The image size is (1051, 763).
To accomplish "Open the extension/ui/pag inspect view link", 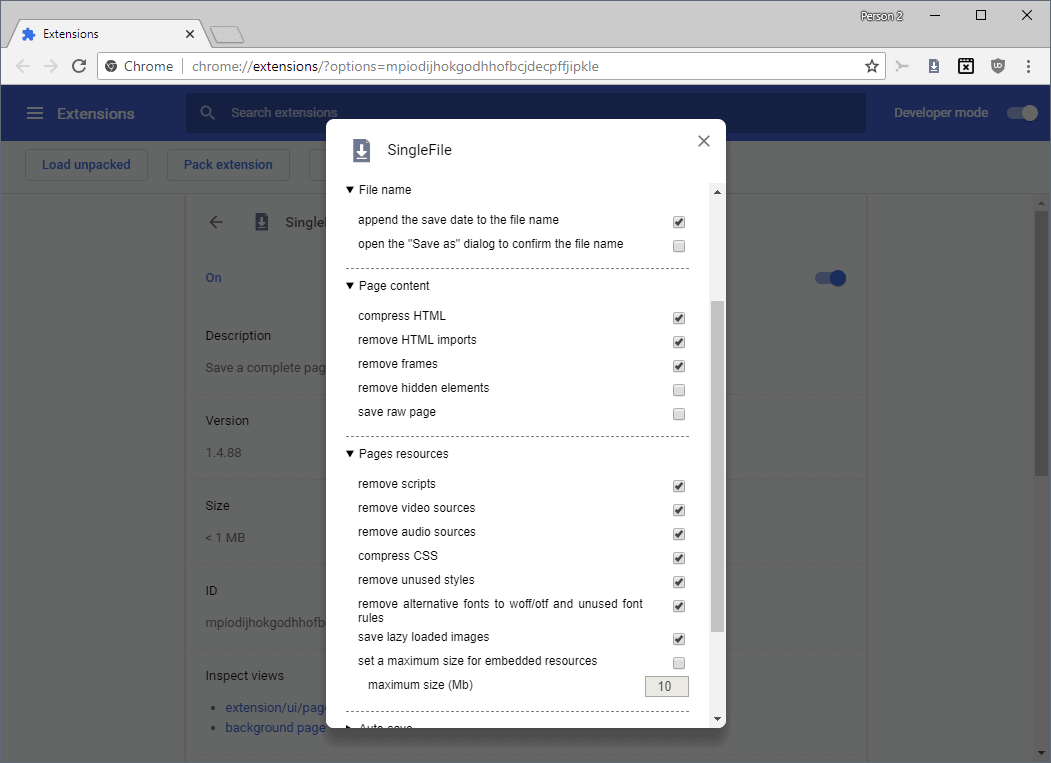I will (x=275, y=707).
